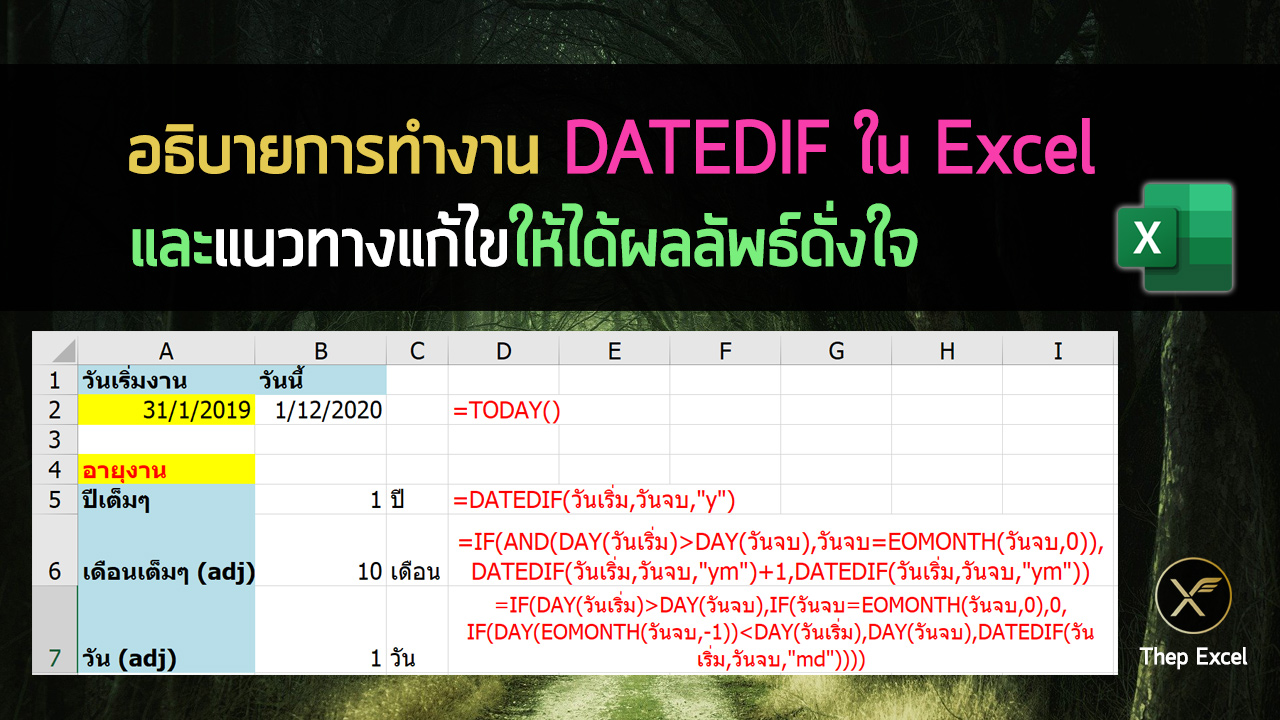
Task: Click the เดือน unit cell
Action: pos(417,550)
